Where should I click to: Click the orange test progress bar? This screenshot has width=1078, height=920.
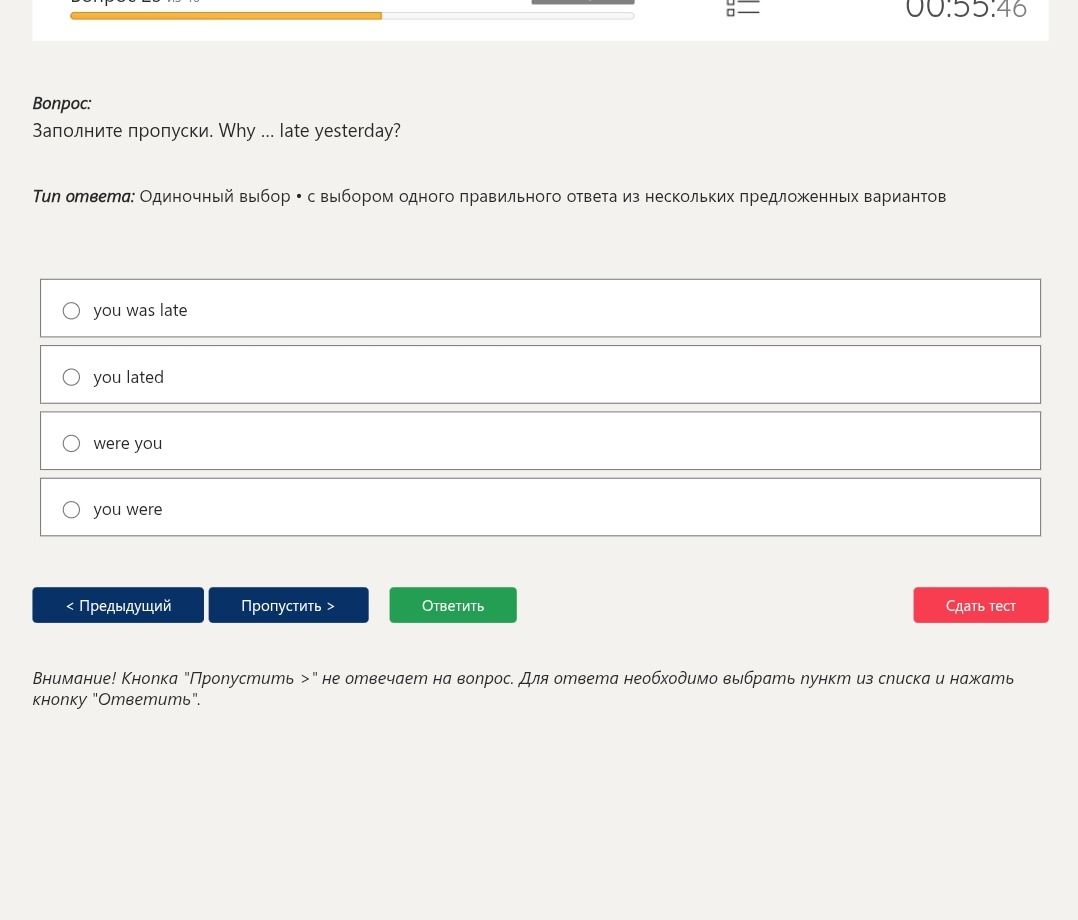[x=352, y=16]
